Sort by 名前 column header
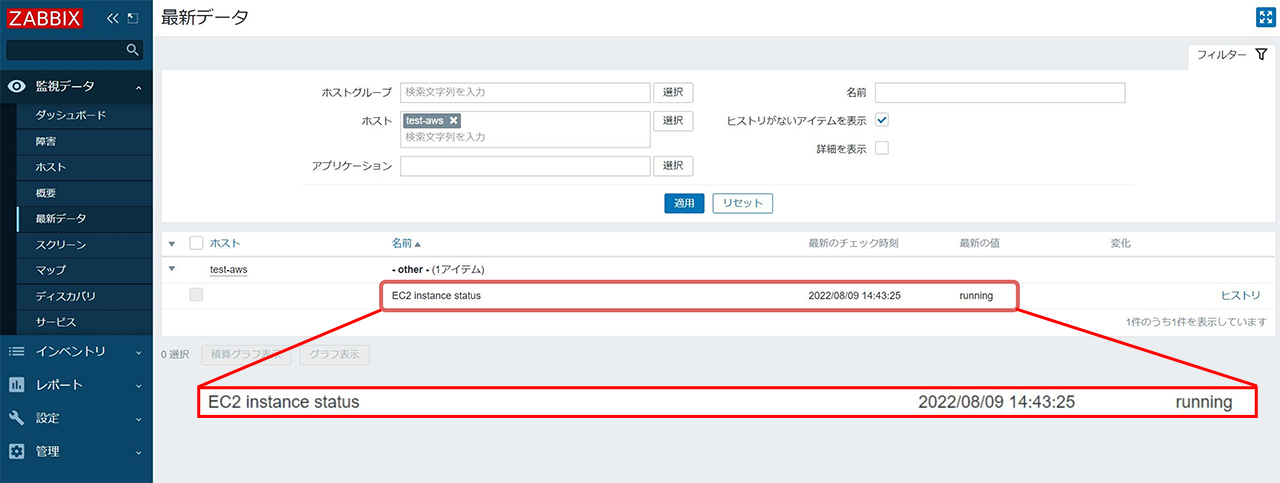 (402, 243)
